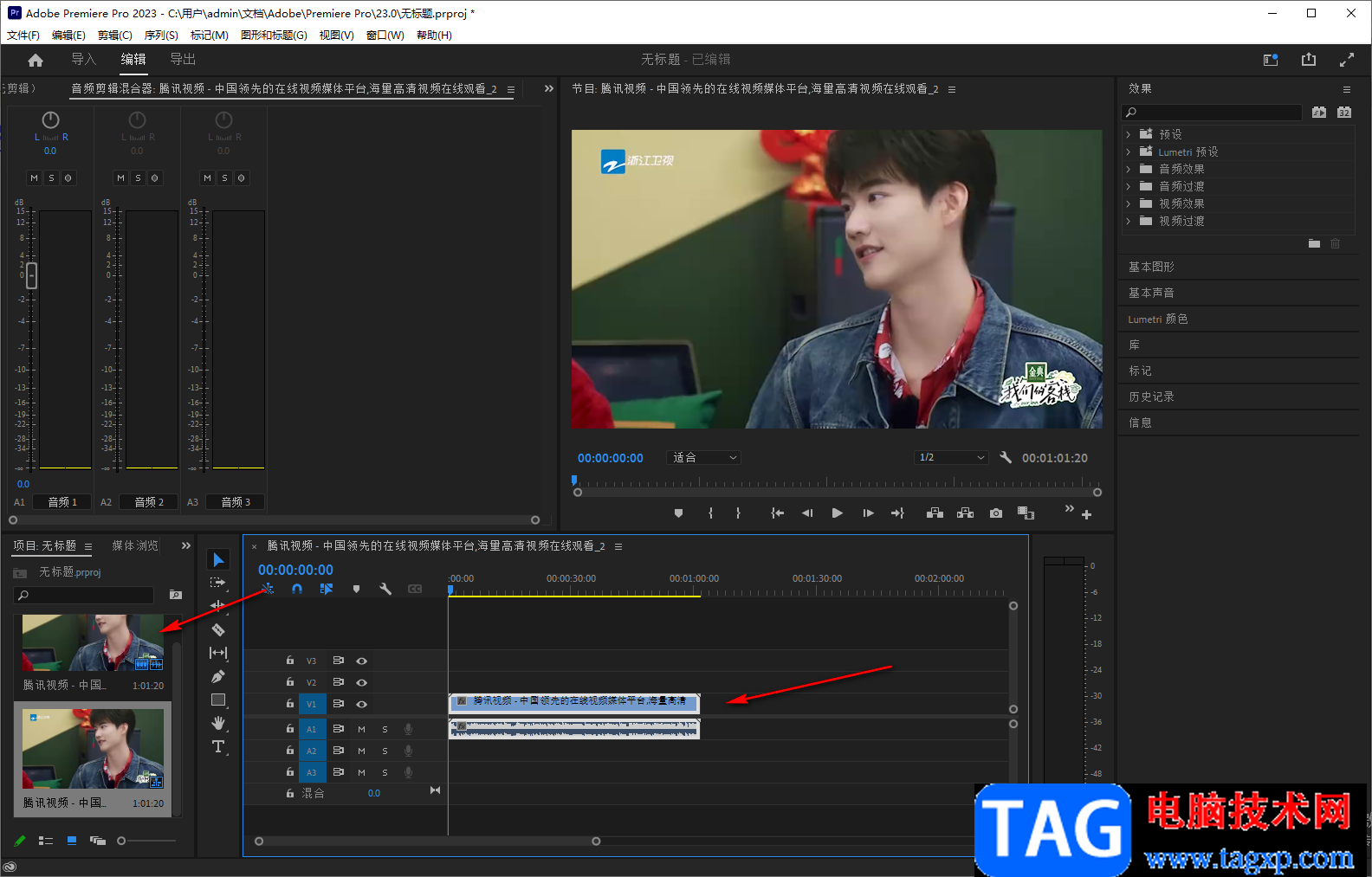Select the Razor tool in the toolbar
Viewport: 1372px width, 877px height.
[x=218, y=630]
